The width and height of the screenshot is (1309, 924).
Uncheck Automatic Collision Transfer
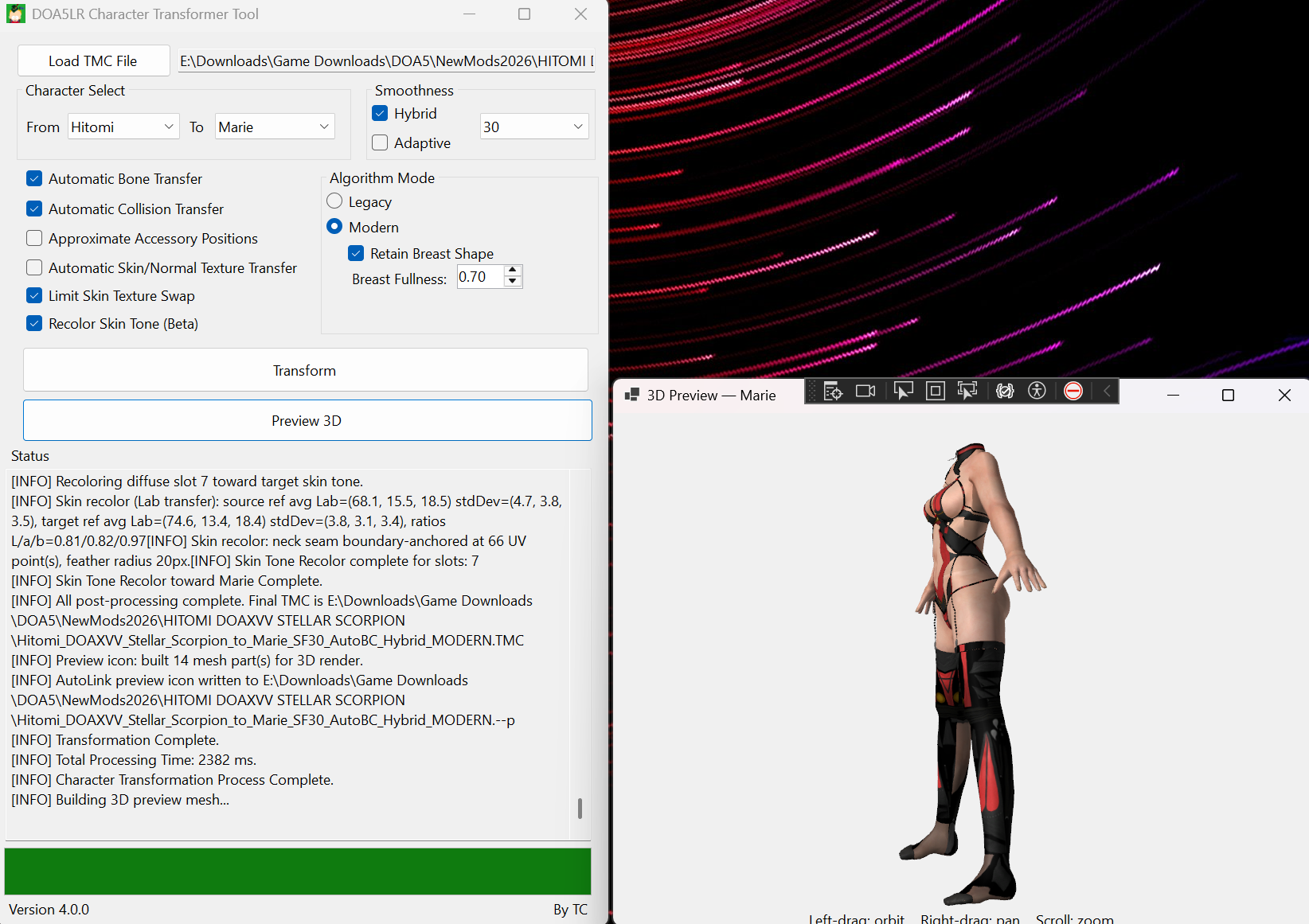tap(34, 209)
